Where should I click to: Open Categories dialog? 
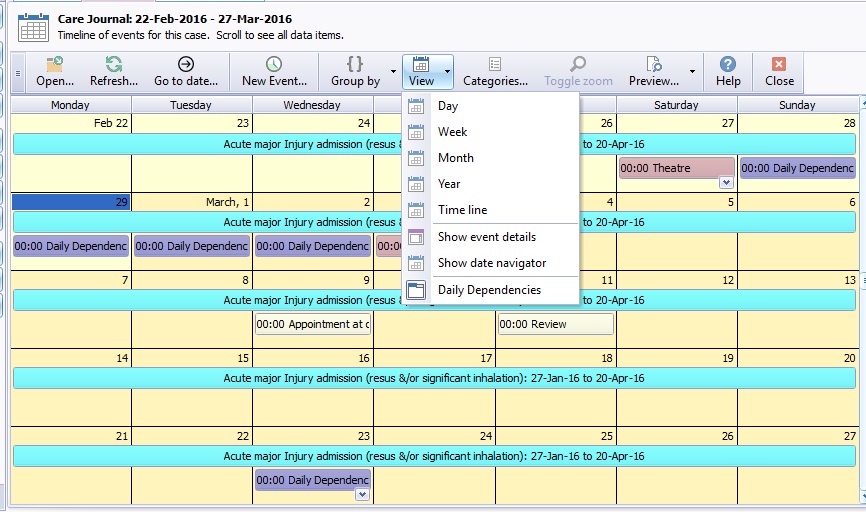495,72
